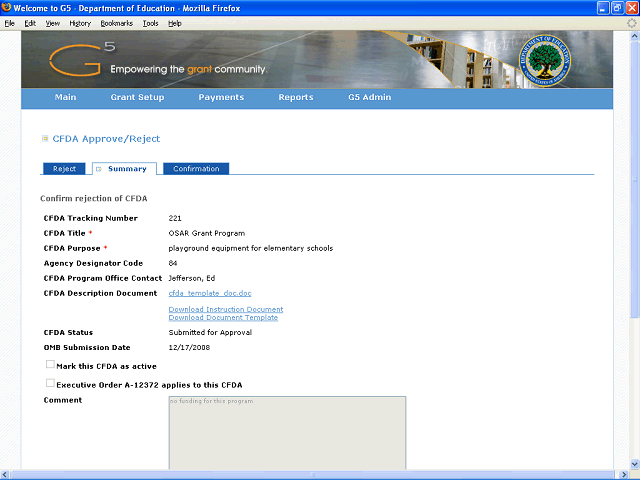
Task: Click the horizontal scrollbar thumb
Action: tap(313, 475)
